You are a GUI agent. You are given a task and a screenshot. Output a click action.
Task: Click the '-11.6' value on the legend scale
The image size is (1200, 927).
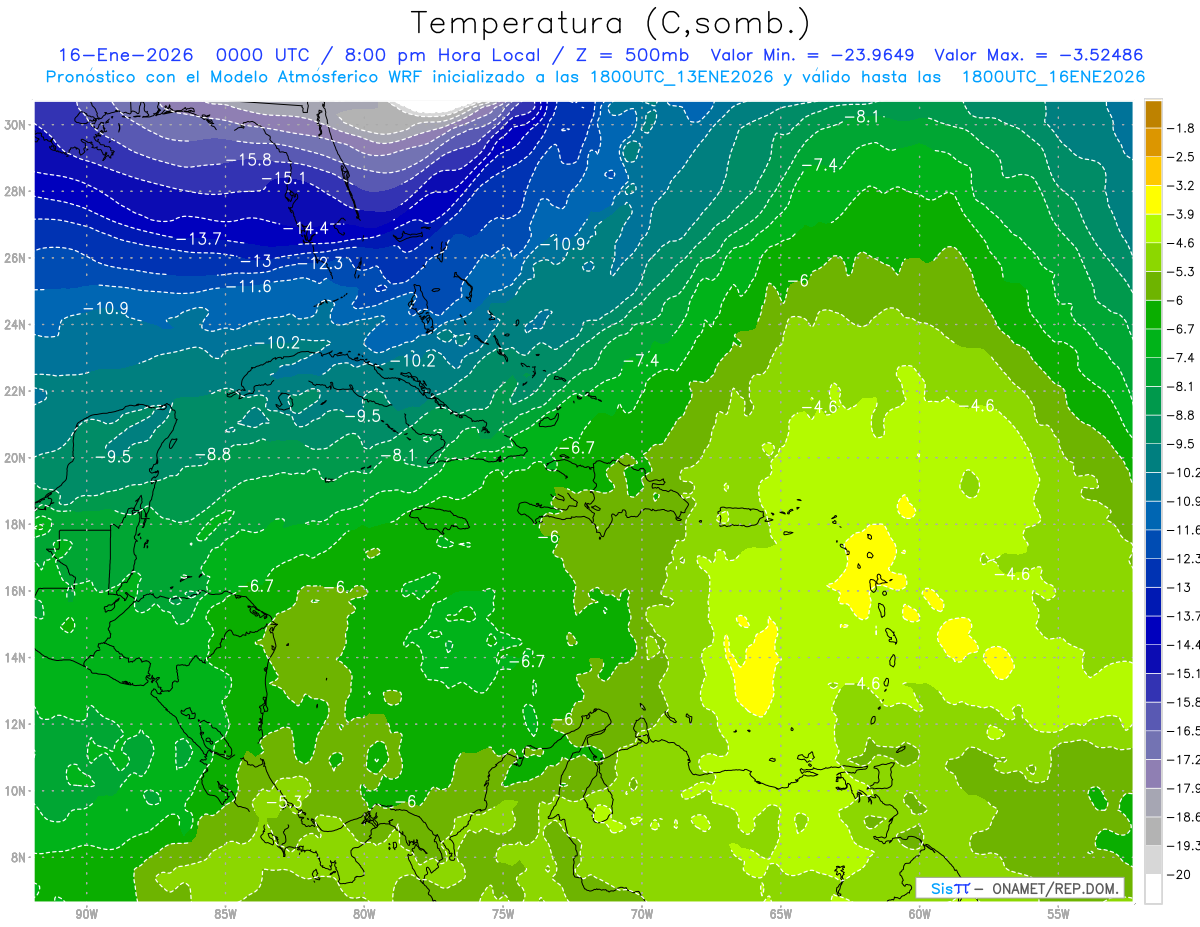[x=1184, y=529]
